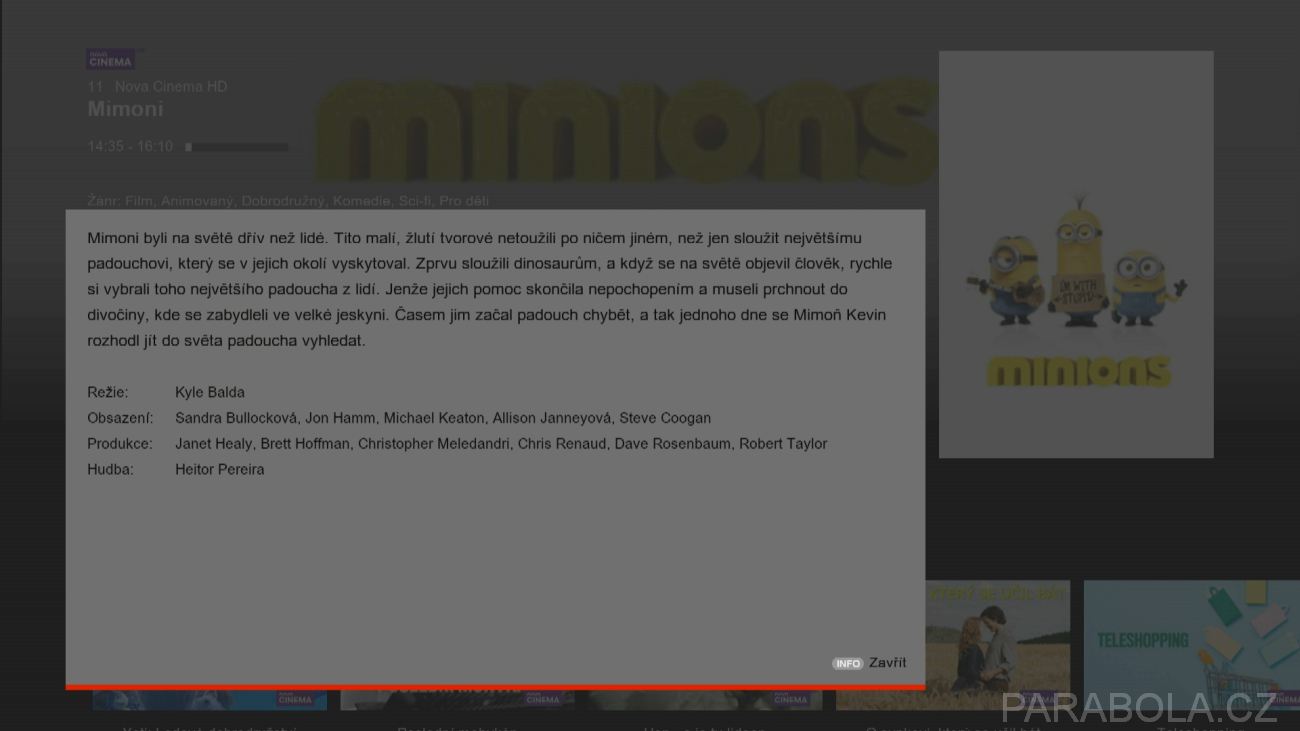Click the Nova Cinema channel logo
Screen dimensions: 1300x731
(x=111, y=60)
